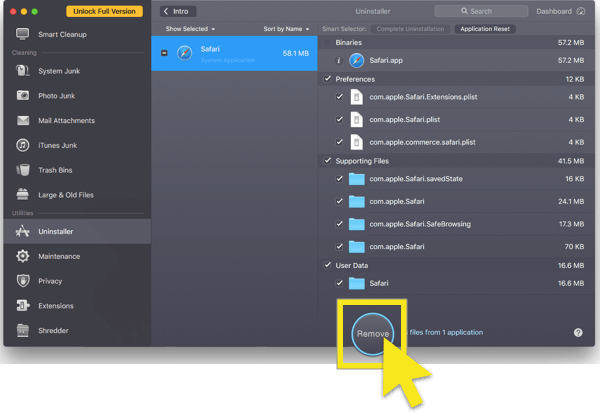This screenshot has width=600, height=414.
Task: Switch to Complete Uninstallation selector
Action: 410,29
